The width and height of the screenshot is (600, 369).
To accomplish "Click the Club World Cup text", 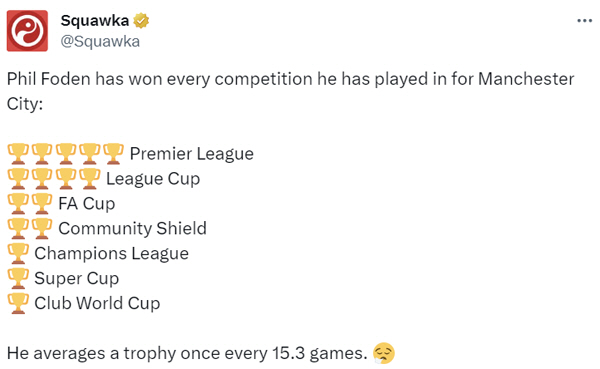I will point(97,304).
